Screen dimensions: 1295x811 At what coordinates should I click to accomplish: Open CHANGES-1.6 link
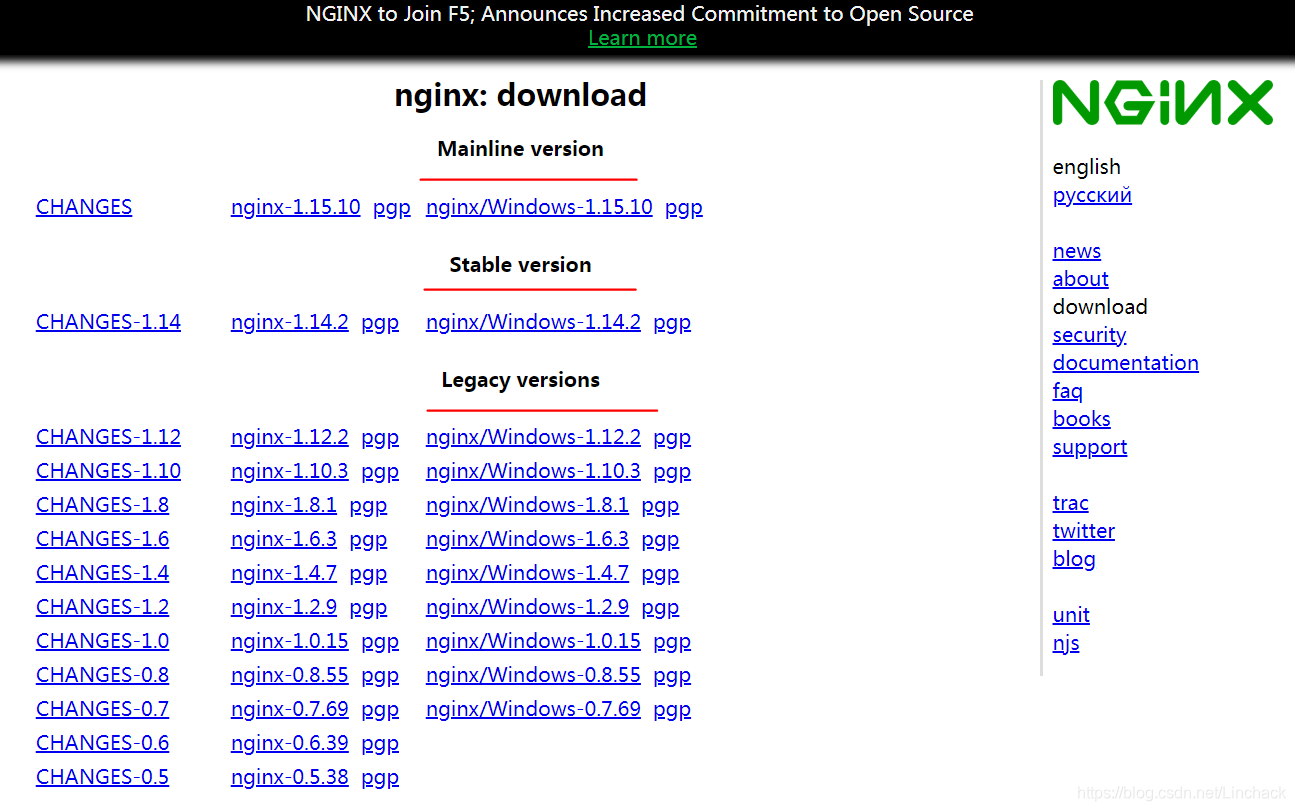click(x=102, y=539)
